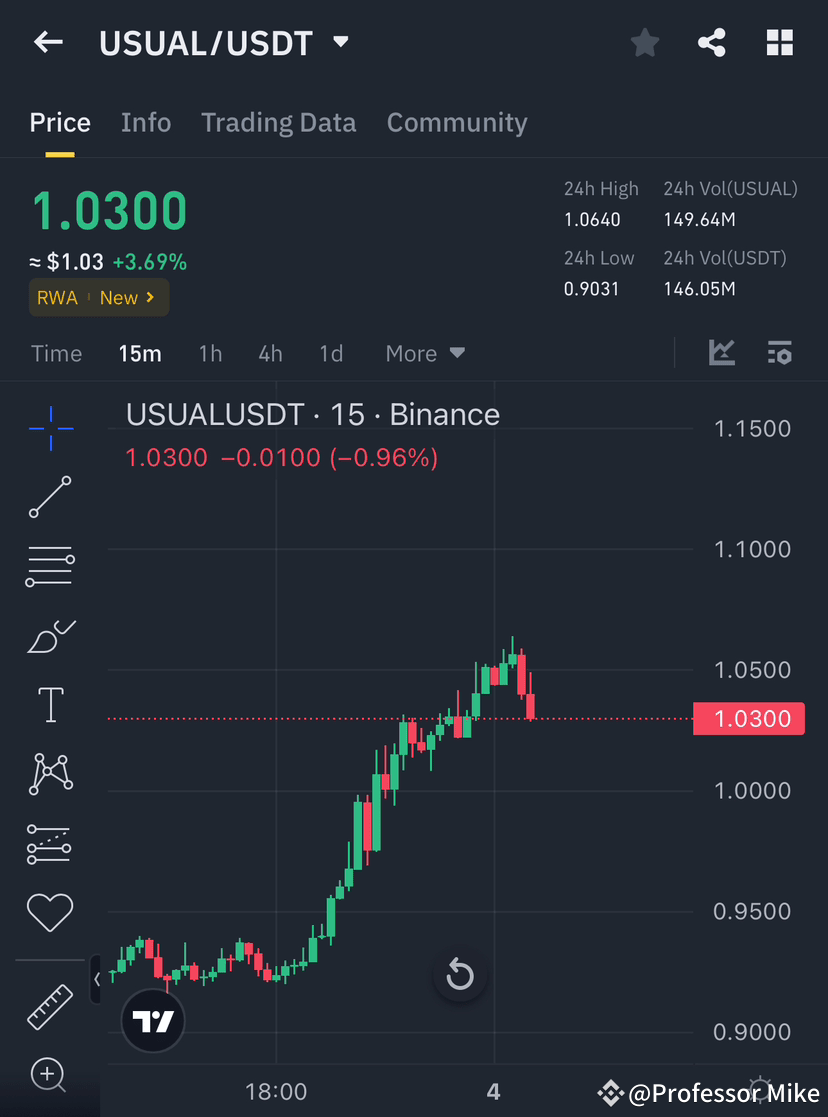Open the USUAL/USDT pair selector dropdown
The image size is (828, 1117).
click(x=340, y=42)
